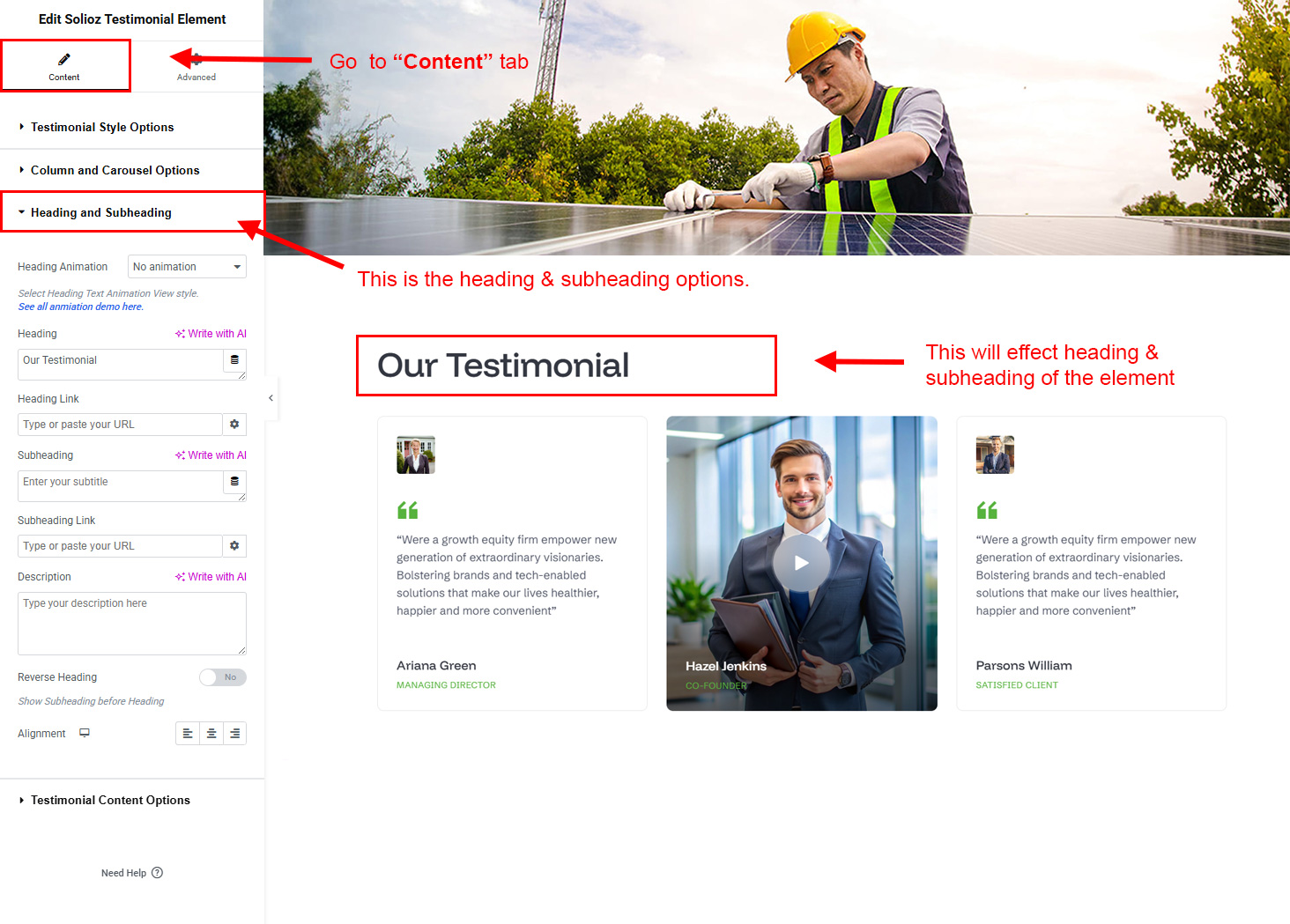The width and height of the screenshot is (1290, 924).
Task: Open the Heading Animation dropdown
Action: 187,267
